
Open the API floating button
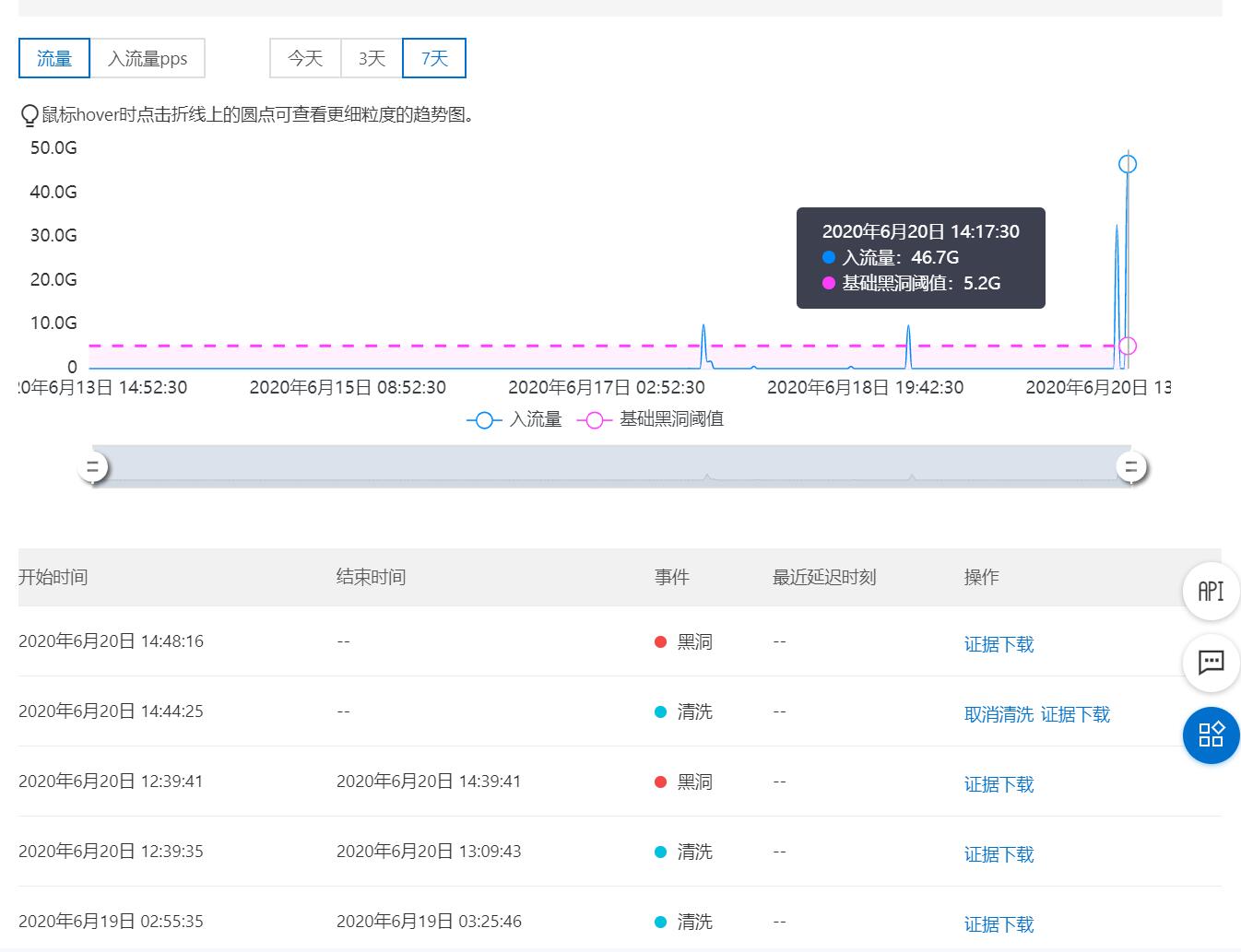[1211, 591]
